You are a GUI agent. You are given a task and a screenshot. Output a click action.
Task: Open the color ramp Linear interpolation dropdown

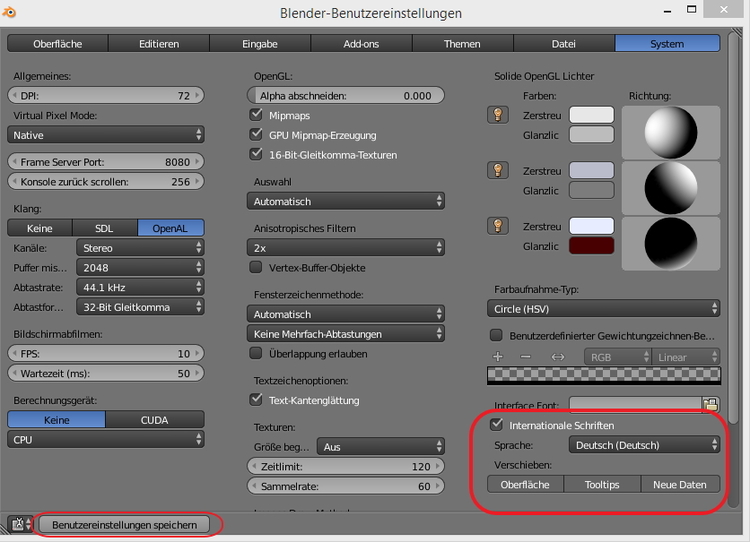click(686, 357)
